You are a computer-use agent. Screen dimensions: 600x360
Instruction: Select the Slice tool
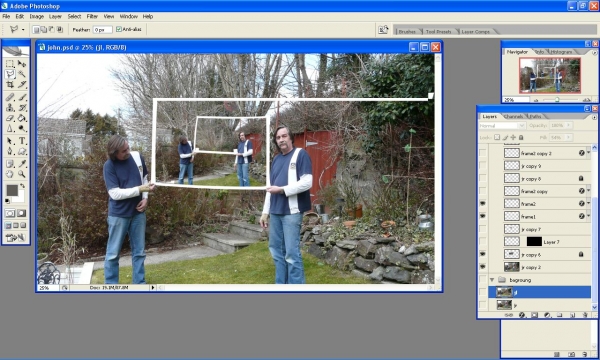pyautogui.click(x=22, y=85)
